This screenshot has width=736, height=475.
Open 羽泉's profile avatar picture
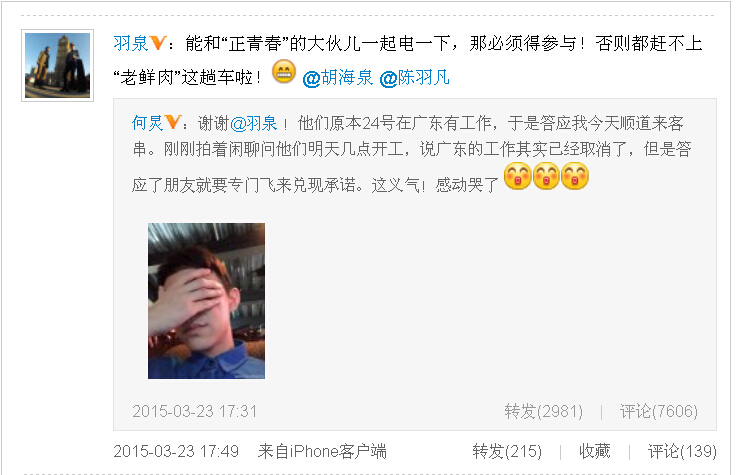[x=57, y=65]
